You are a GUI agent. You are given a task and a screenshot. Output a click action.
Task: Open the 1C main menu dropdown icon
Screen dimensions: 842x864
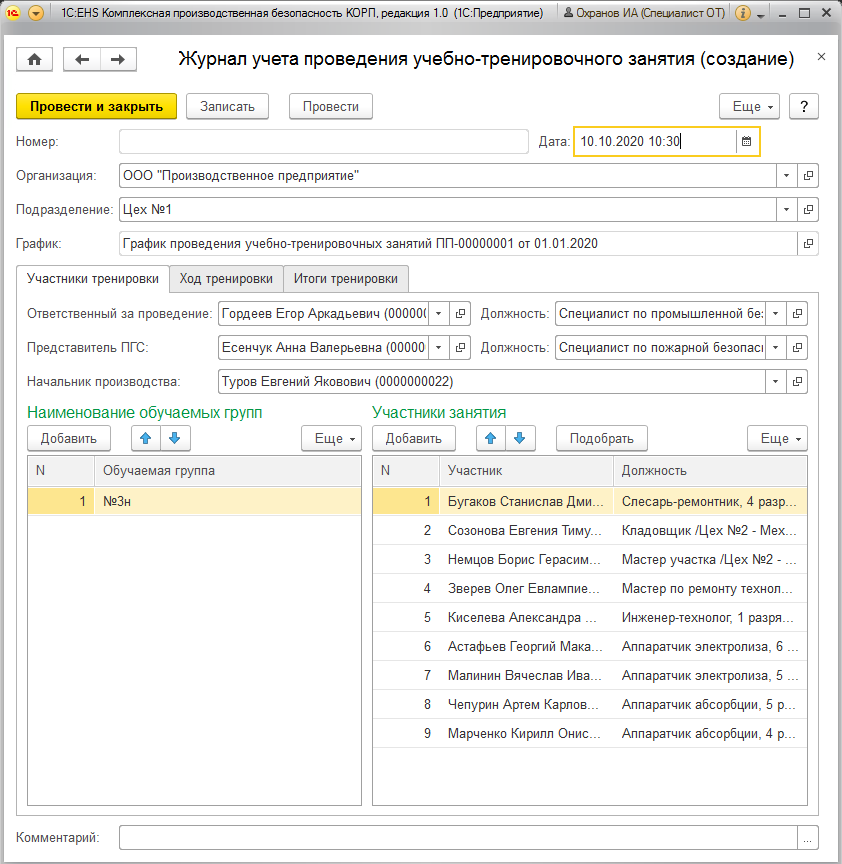click(x=36, y=13)
